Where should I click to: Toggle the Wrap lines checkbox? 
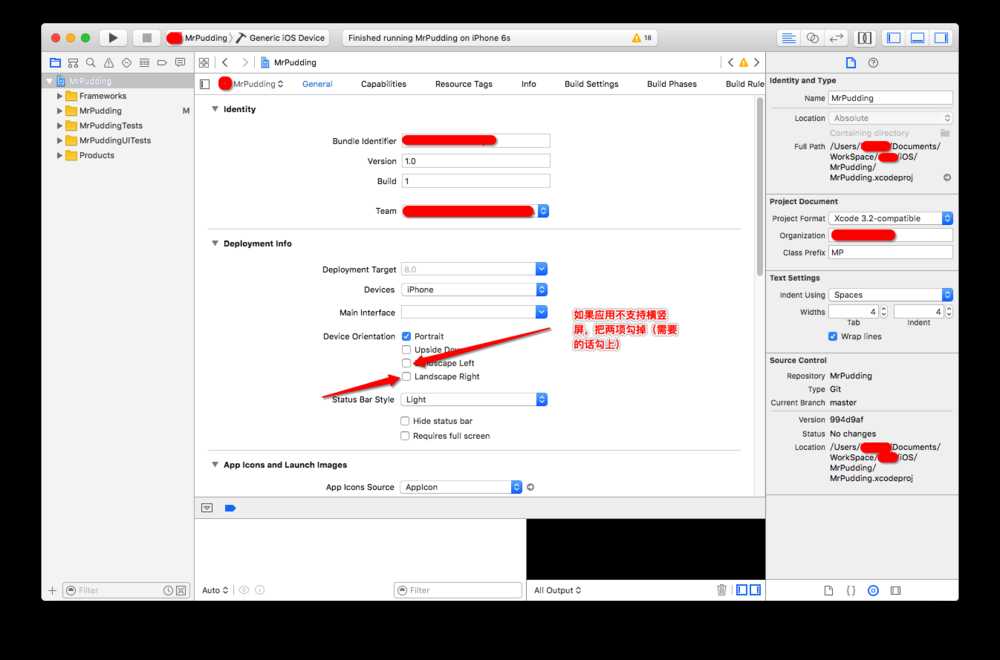tap(832, 336)
